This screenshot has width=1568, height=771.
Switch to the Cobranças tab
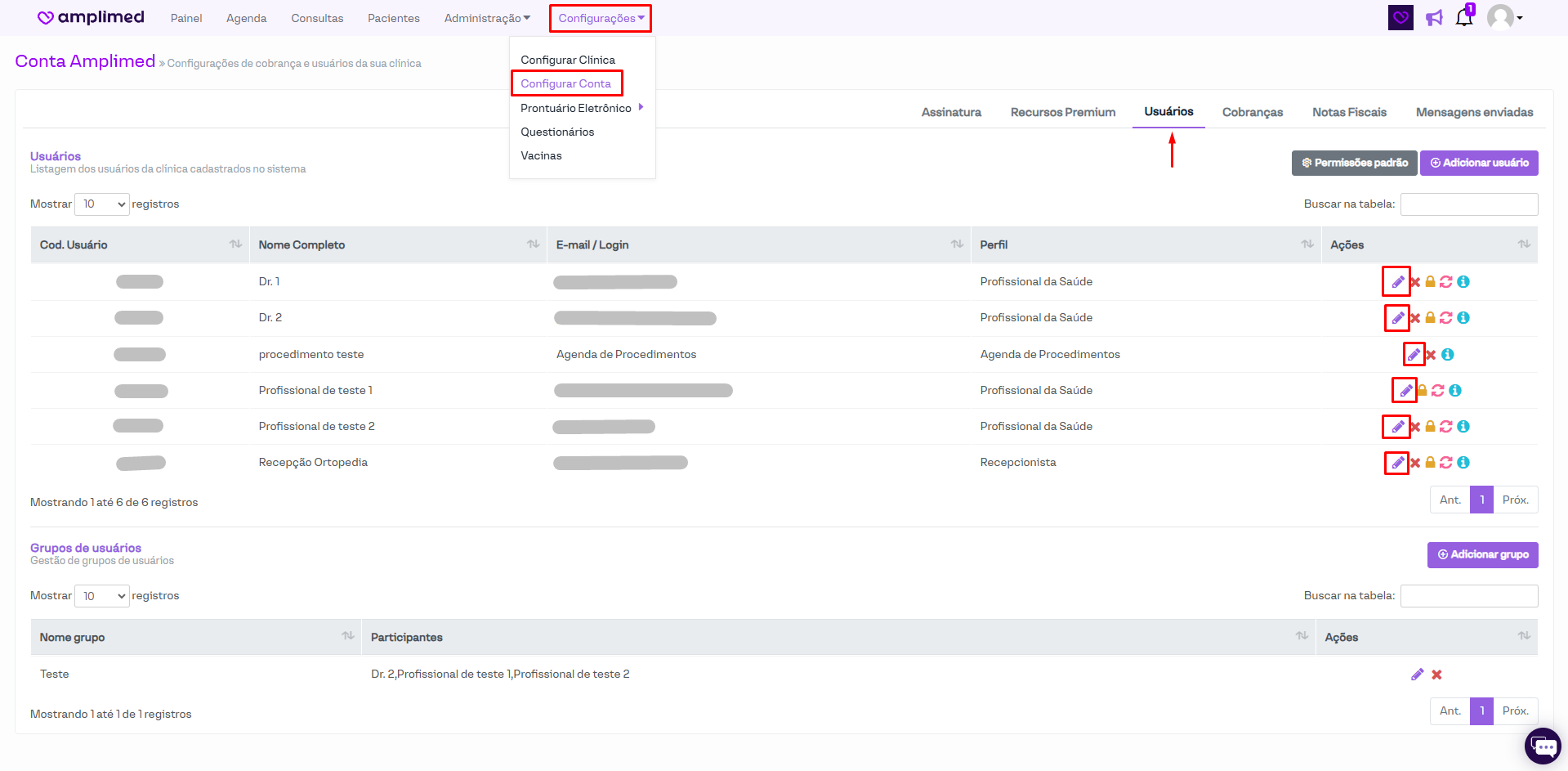[1252, 112]
